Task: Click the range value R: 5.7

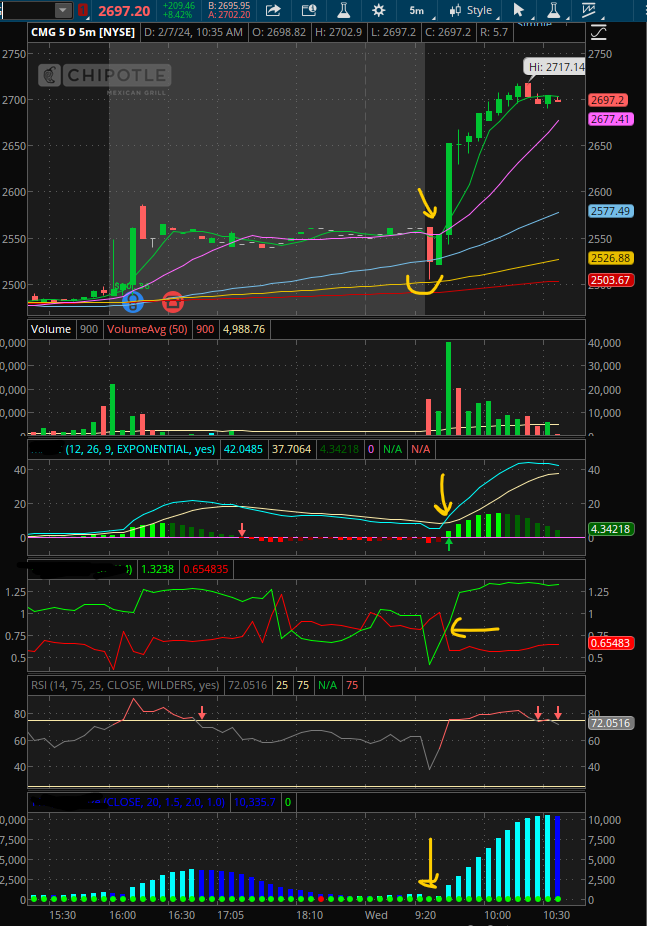Action: click(494, 32)
